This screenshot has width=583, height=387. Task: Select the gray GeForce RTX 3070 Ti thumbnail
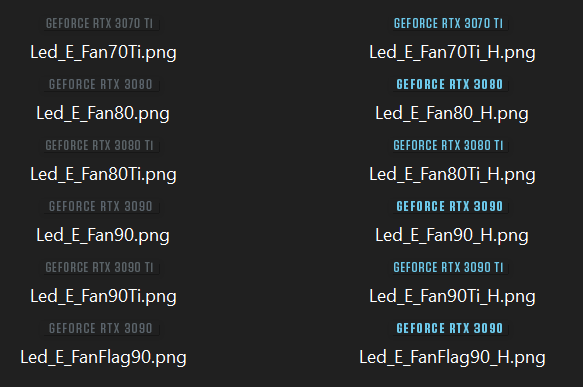[x=100, y=23]
